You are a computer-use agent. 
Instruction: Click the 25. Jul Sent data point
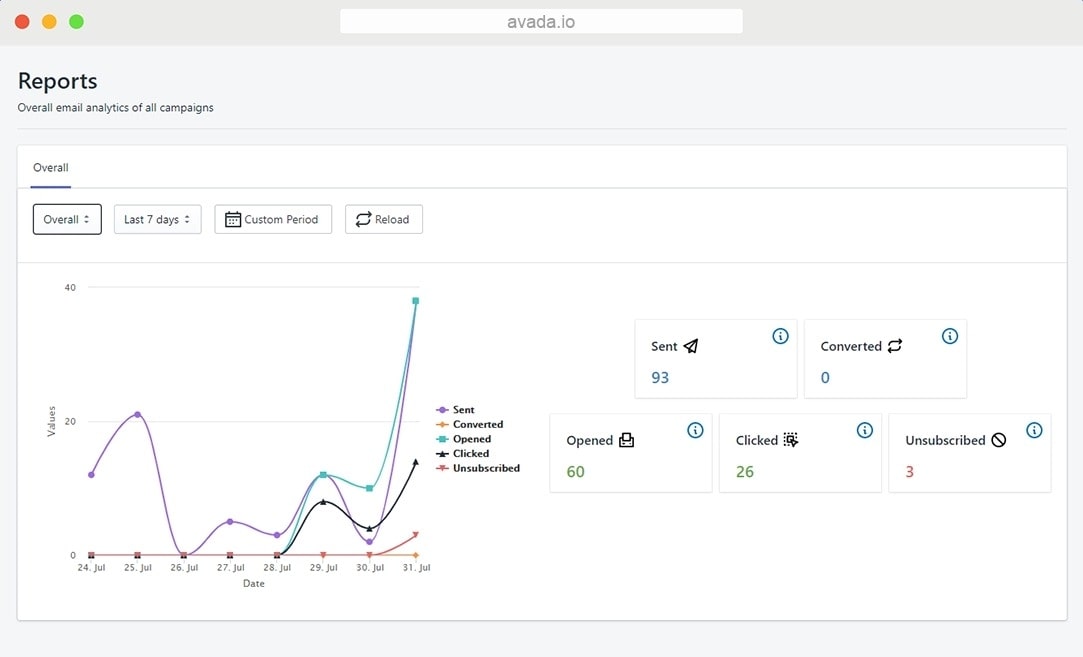(x=137, y=414)
